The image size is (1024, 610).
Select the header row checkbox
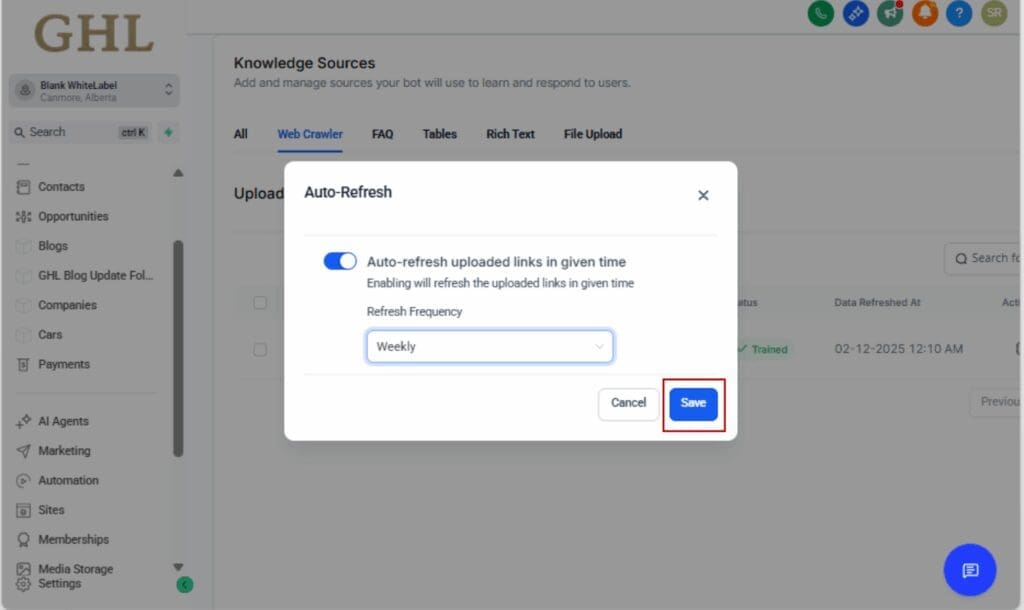[260, 302]
